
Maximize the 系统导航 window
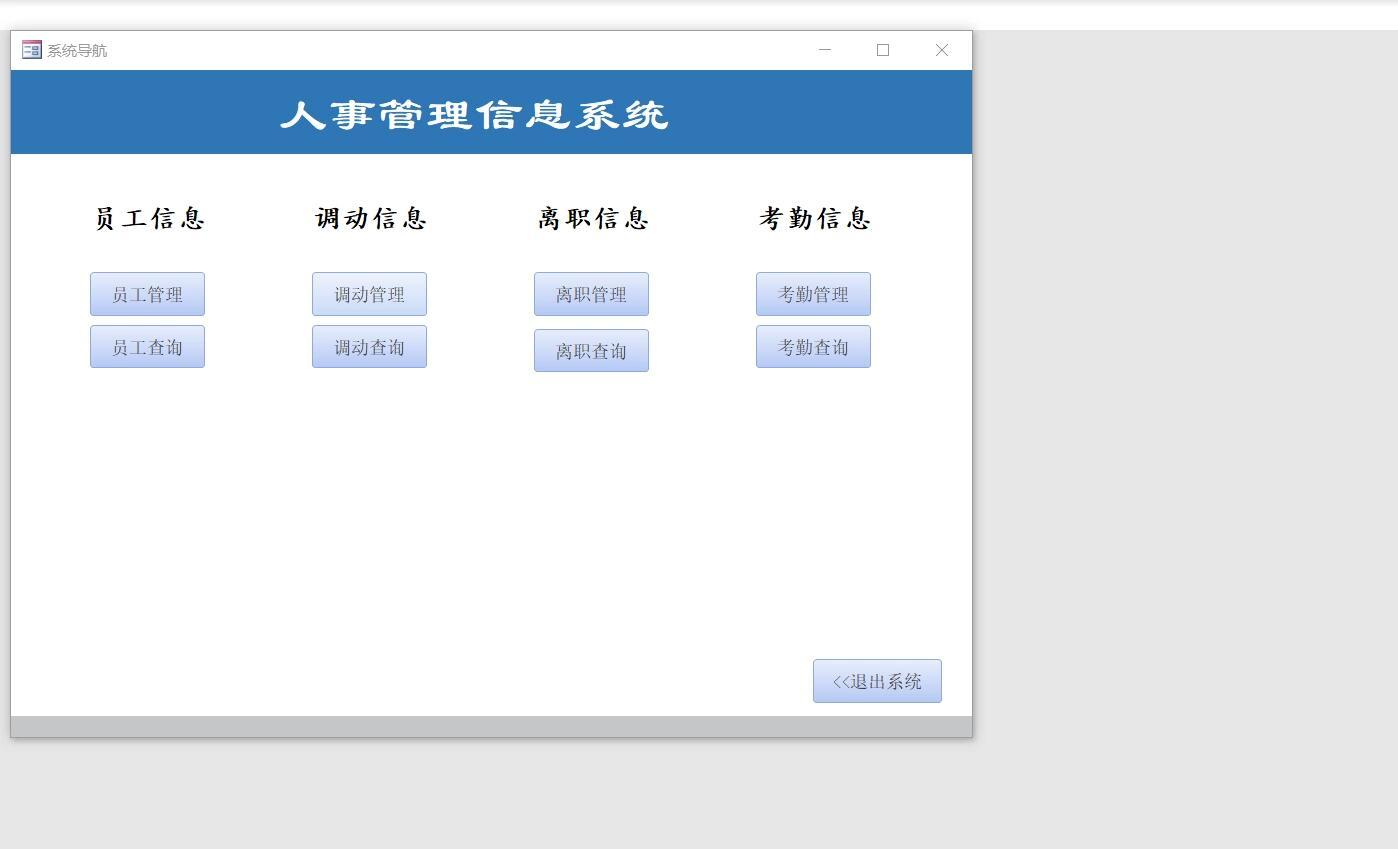point(883,50)
